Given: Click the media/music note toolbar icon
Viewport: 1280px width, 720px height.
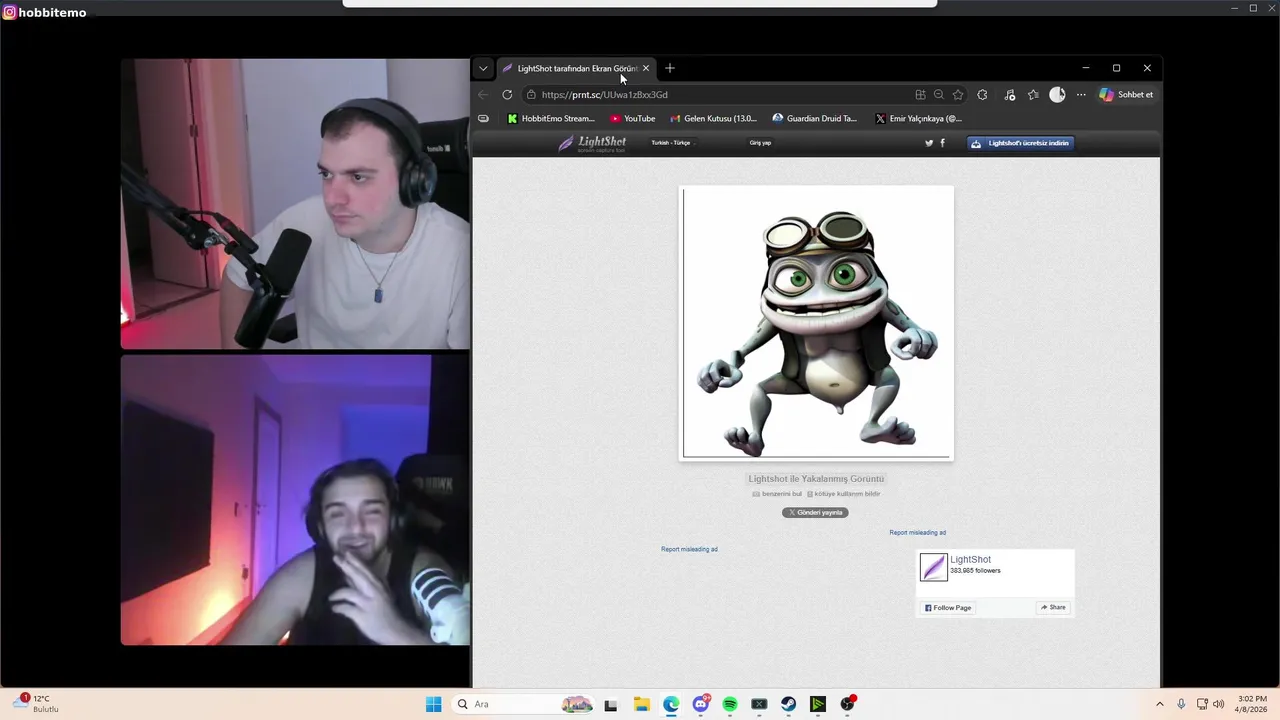Looking at the screenshot, I should (1010, 95).
